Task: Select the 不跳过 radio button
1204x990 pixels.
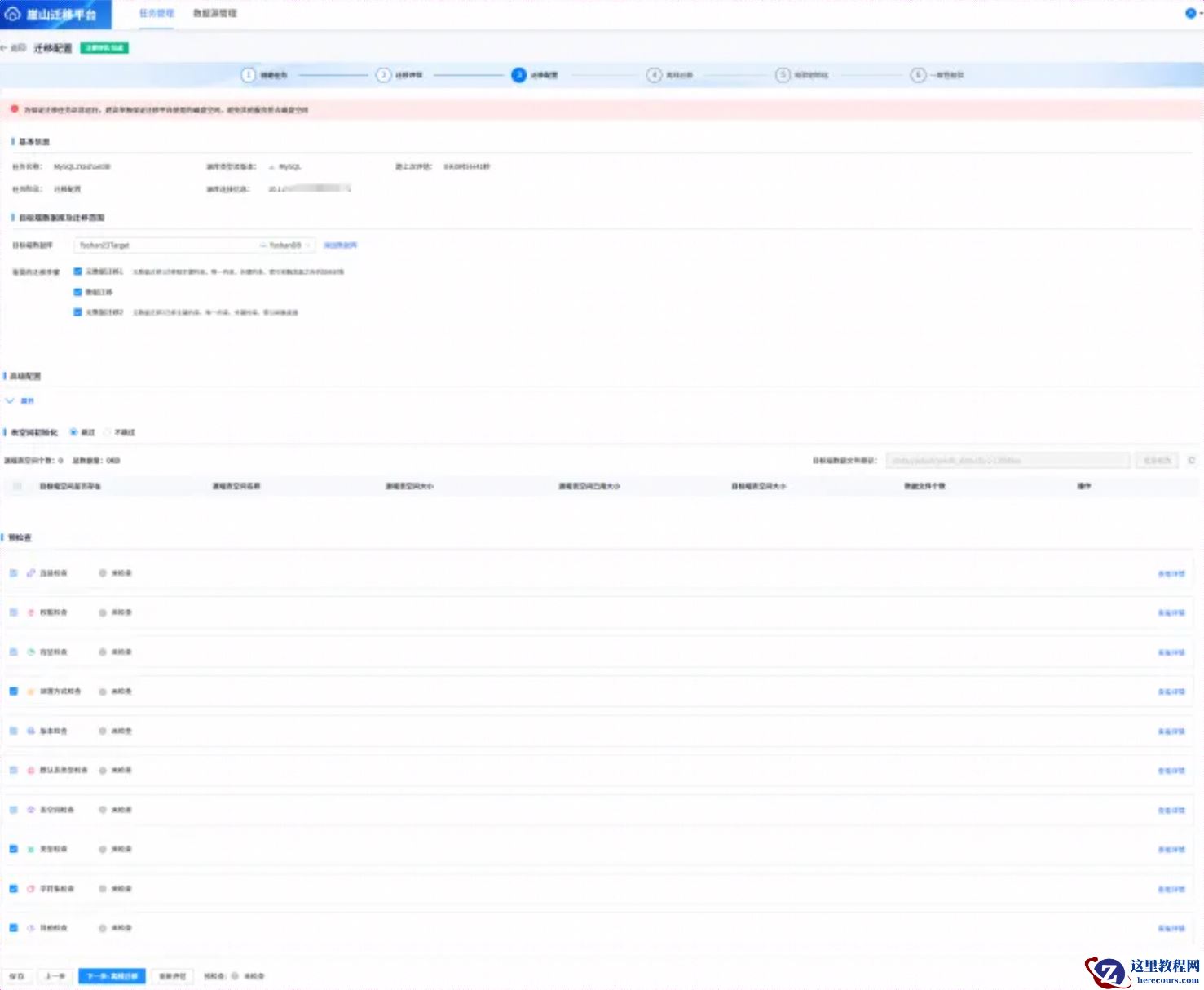Action: pos(107,432)
